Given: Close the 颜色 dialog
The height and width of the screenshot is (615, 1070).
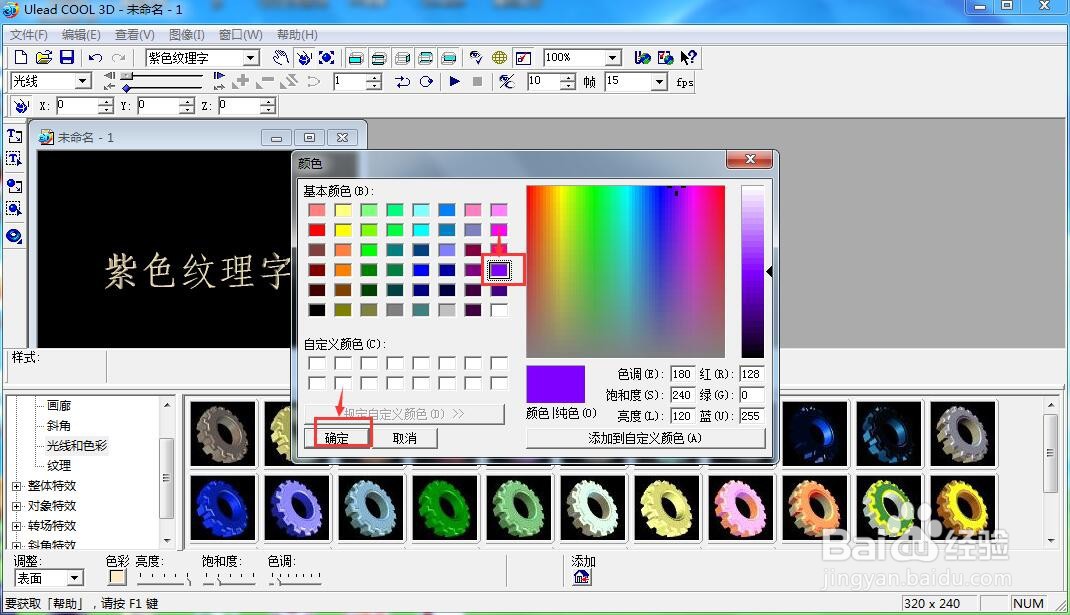Looking at the screenshot, I should point(750,159).
